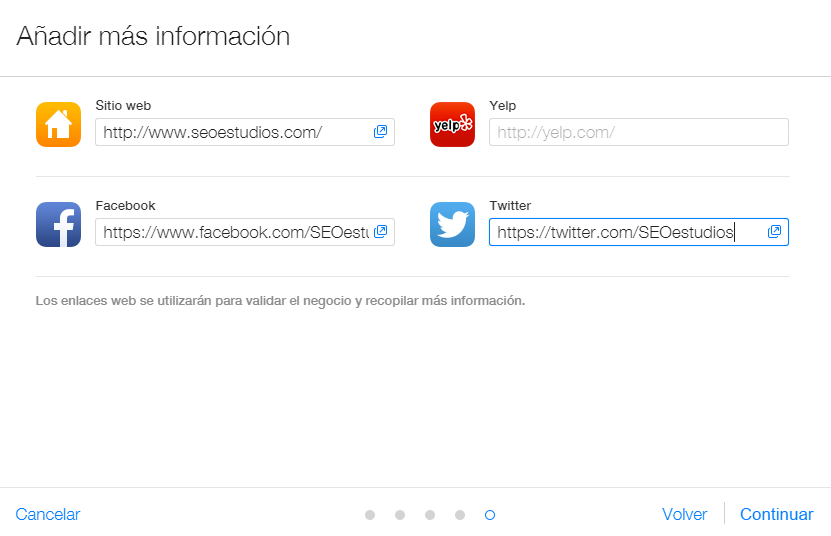Click Cancelar to abort the setup
The width and height of the screenshot is (831, 536).
[x=48, y=514]
